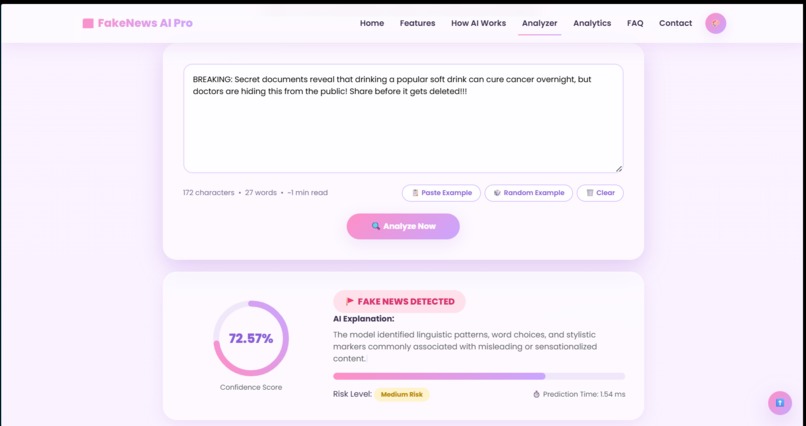Click the dice icon on Random Example
The width and height of the screenshot is (806, 426).
tap(497, 193)
